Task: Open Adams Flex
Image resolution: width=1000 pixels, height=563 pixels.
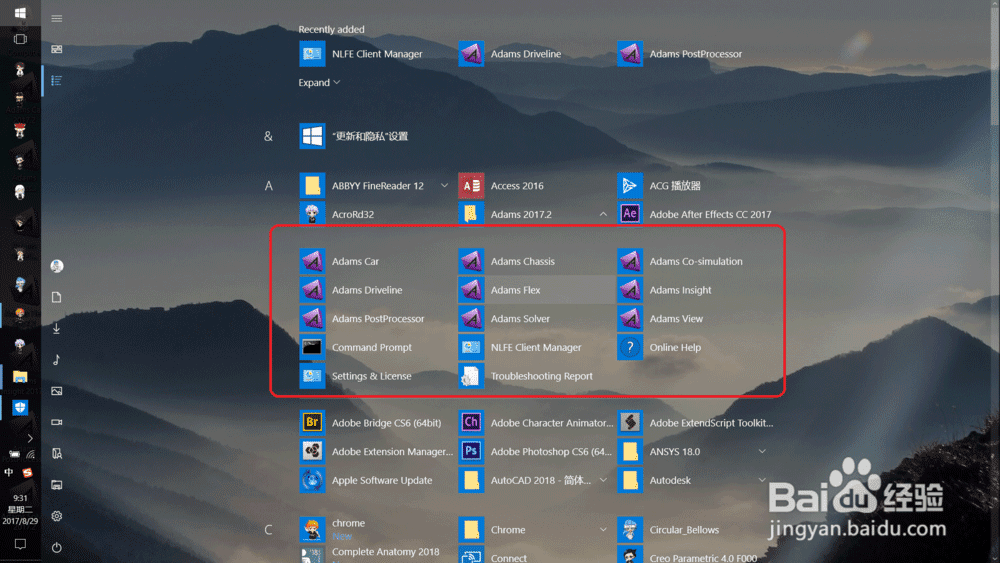Action: (x=536, y=289)
